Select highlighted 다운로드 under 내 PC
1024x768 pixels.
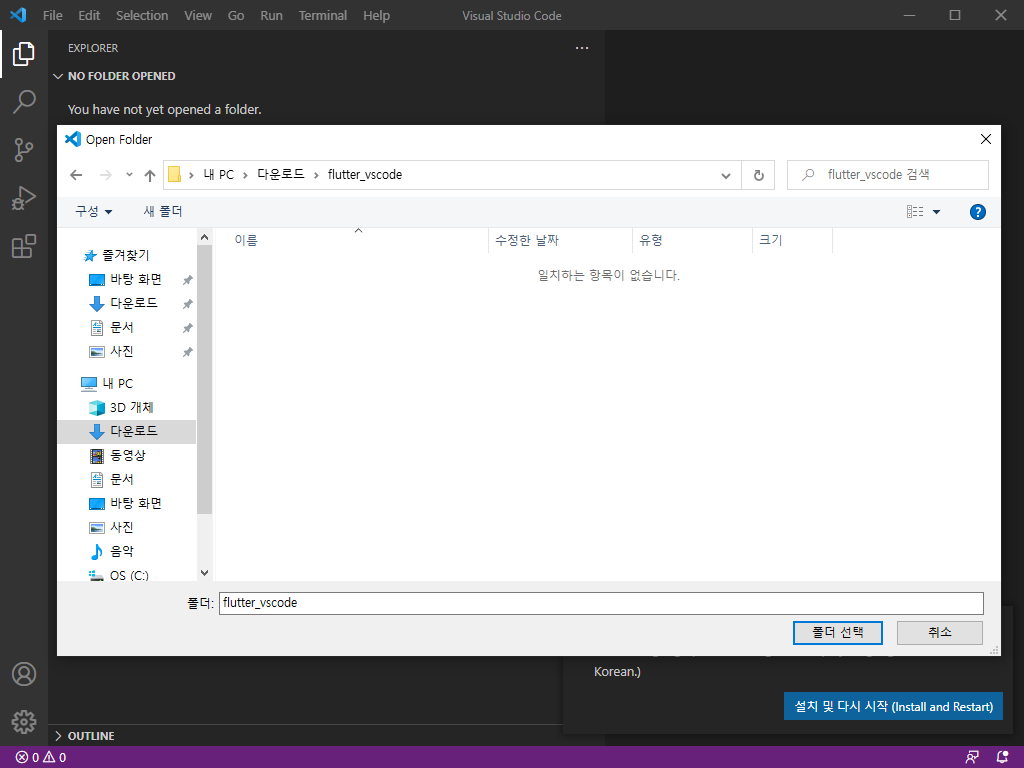click(x=127, y=432)
